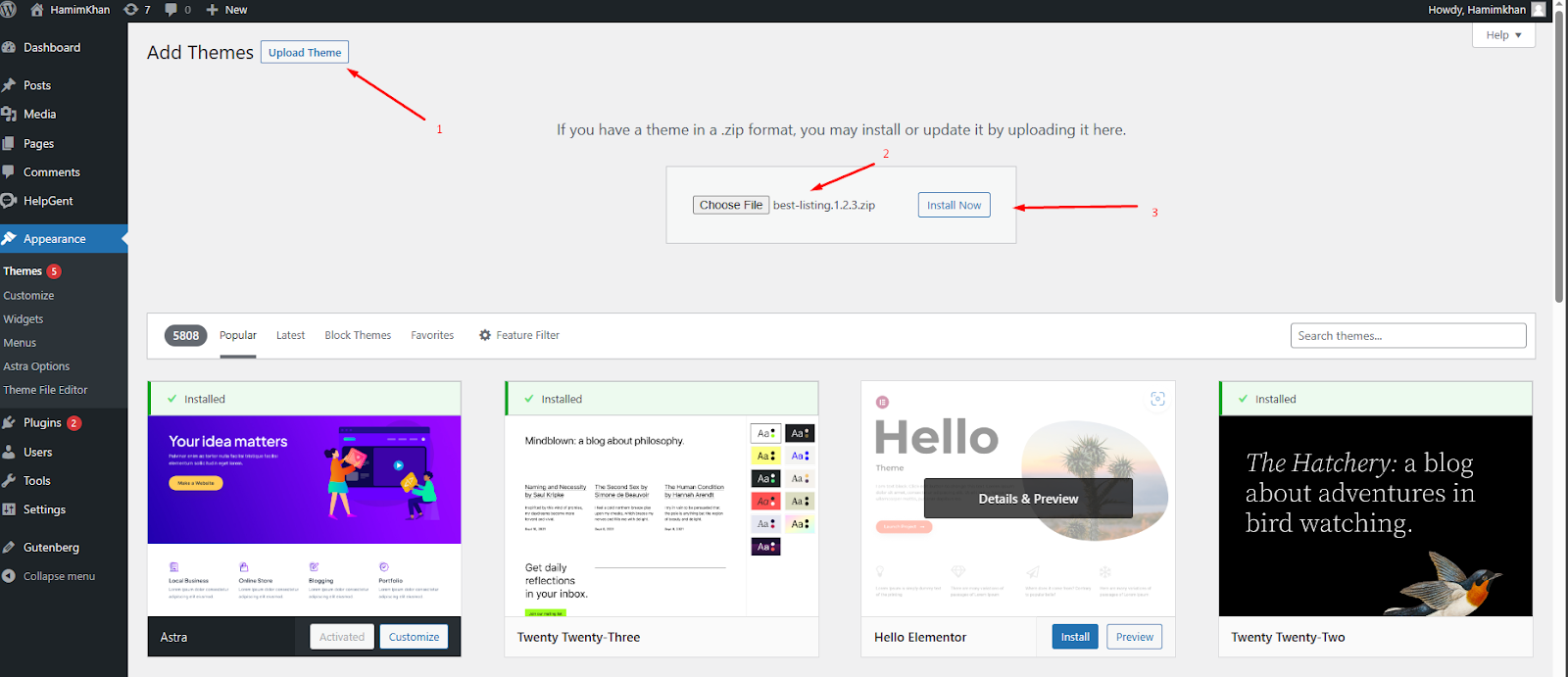Click Preview on Hello Elementor card
This screenshot has height=677, width=1568.
[x=1135, y=637]
